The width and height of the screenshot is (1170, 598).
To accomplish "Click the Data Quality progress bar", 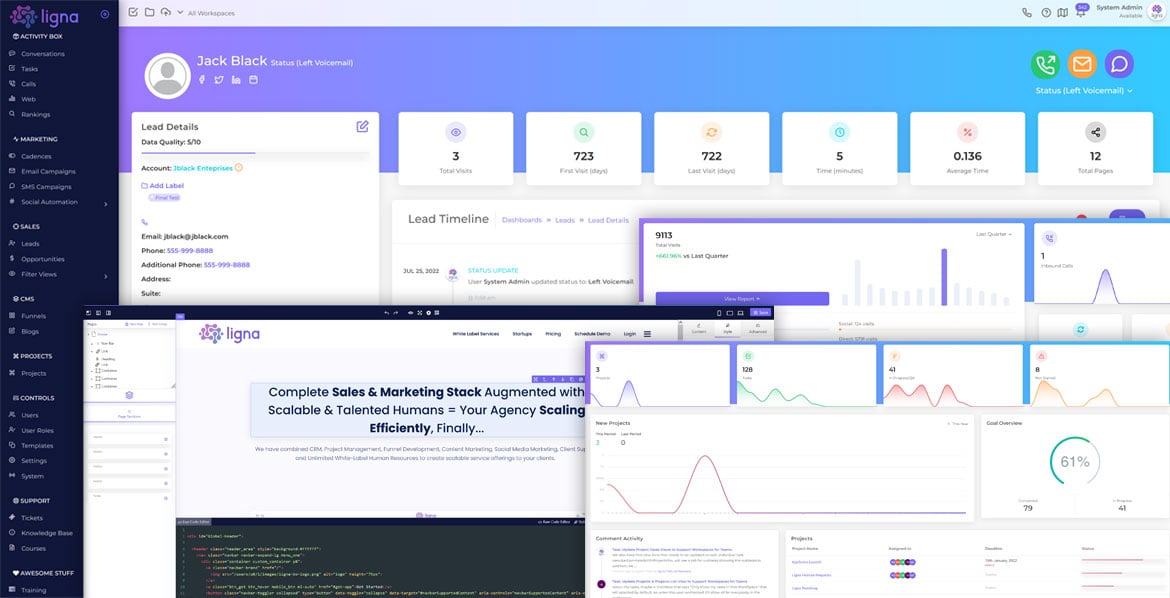I will click(x=255, y=153).
